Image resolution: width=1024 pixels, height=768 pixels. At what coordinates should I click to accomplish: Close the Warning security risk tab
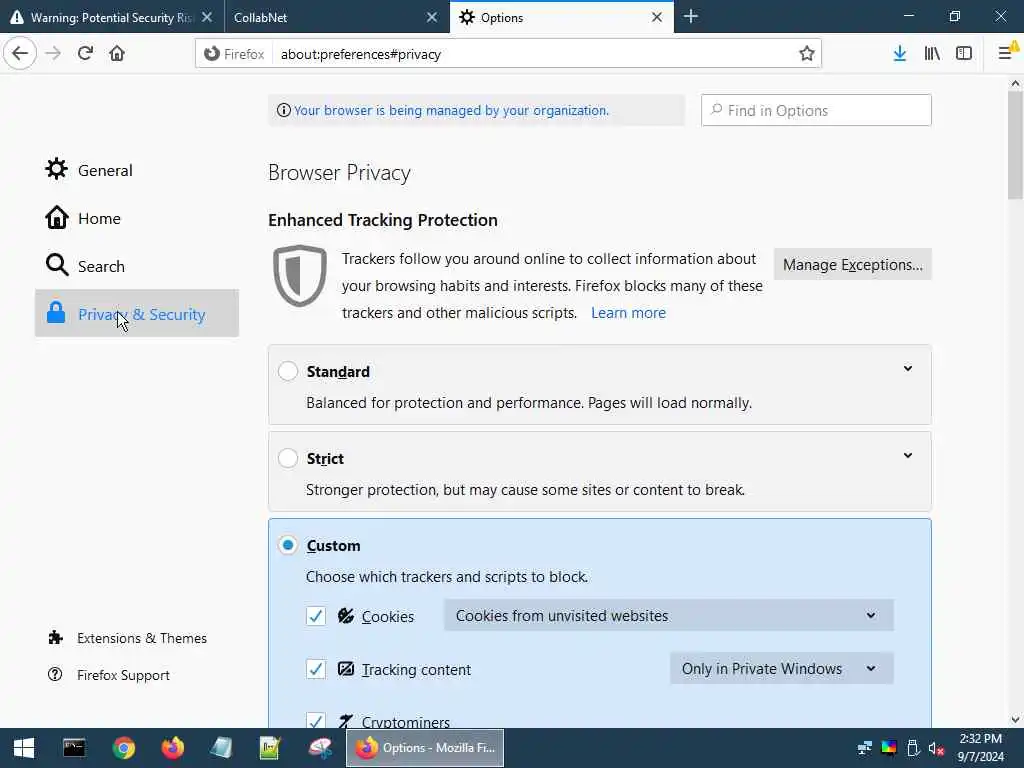tap(206, 18)
